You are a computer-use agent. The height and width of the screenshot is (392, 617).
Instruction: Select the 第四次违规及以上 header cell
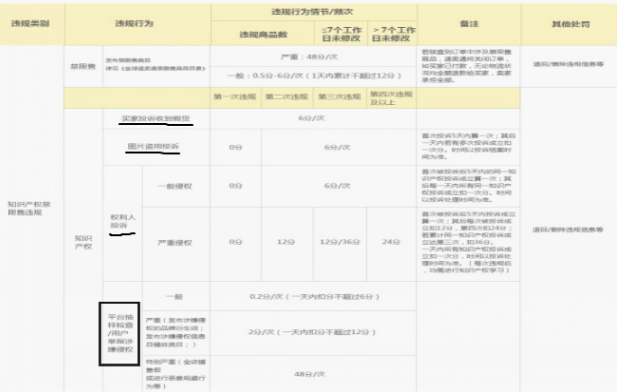(x=391, y=98)
